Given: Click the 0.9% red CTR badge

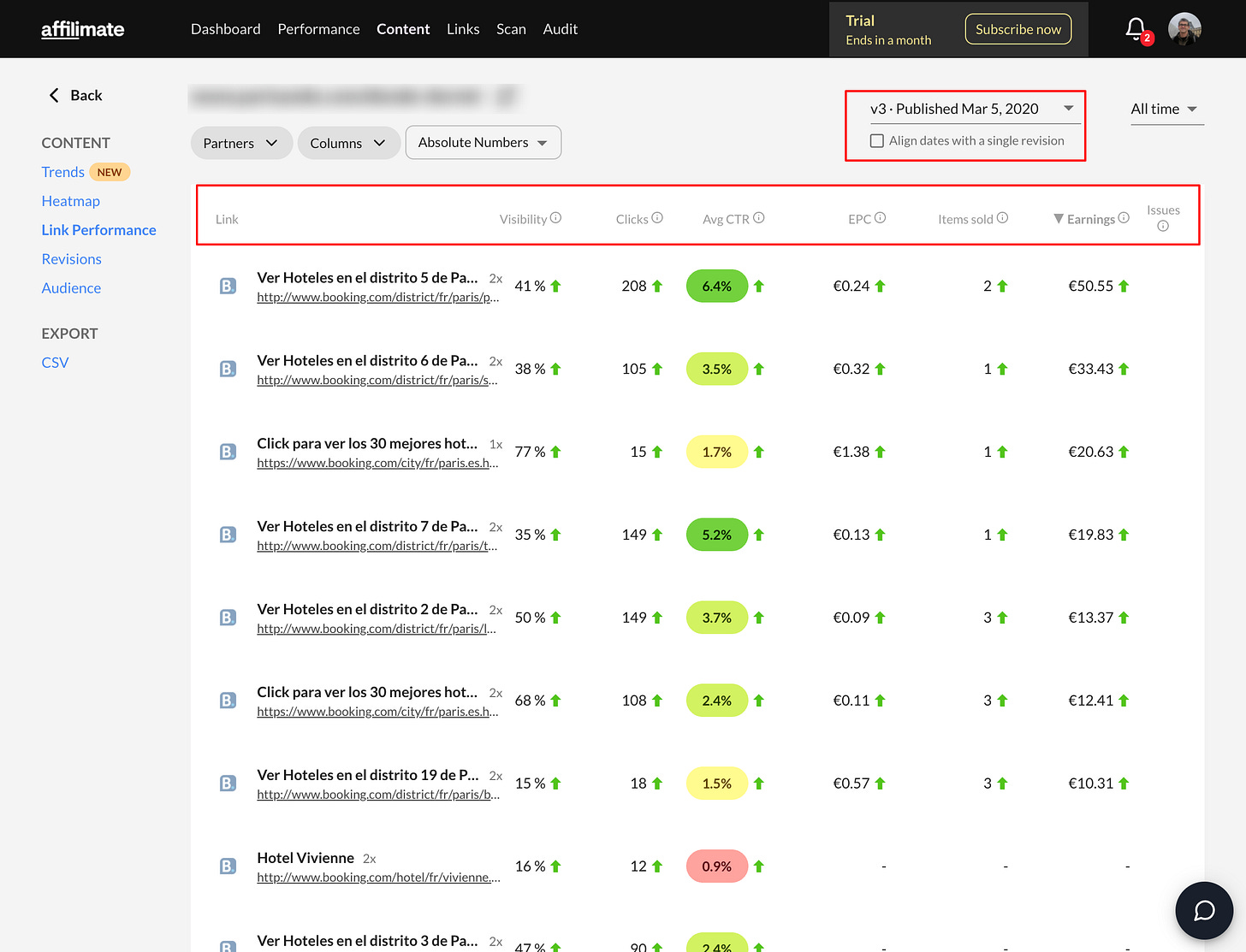Looking at the screenshot, I should (717, 866).
